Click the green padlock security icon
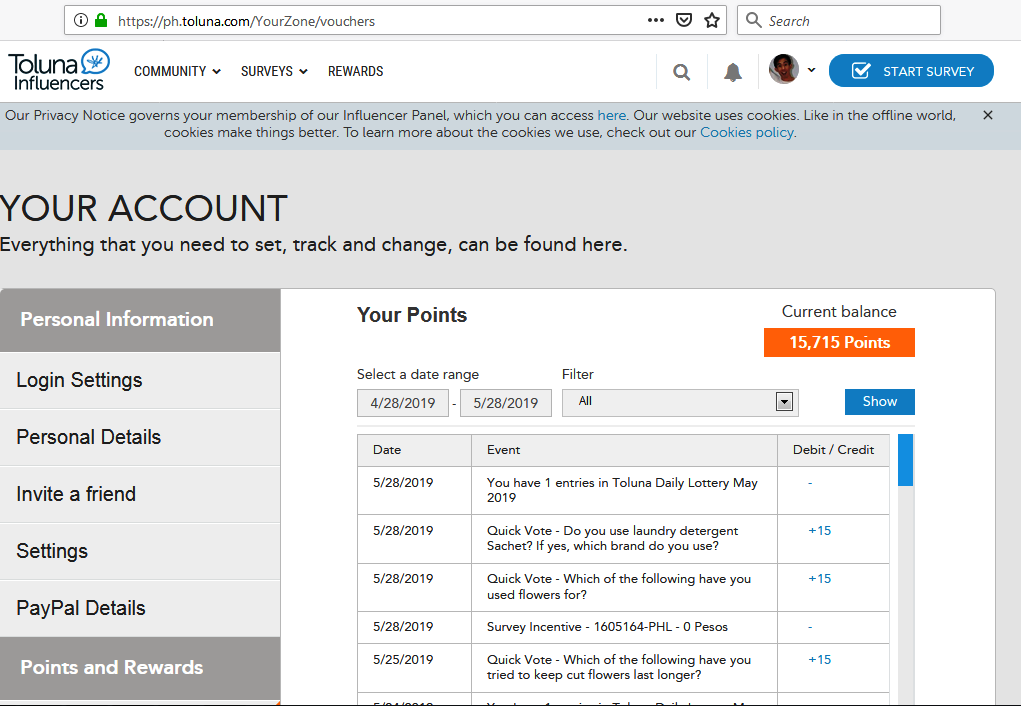Screen dimensions: 1021x706 (101, 20)
